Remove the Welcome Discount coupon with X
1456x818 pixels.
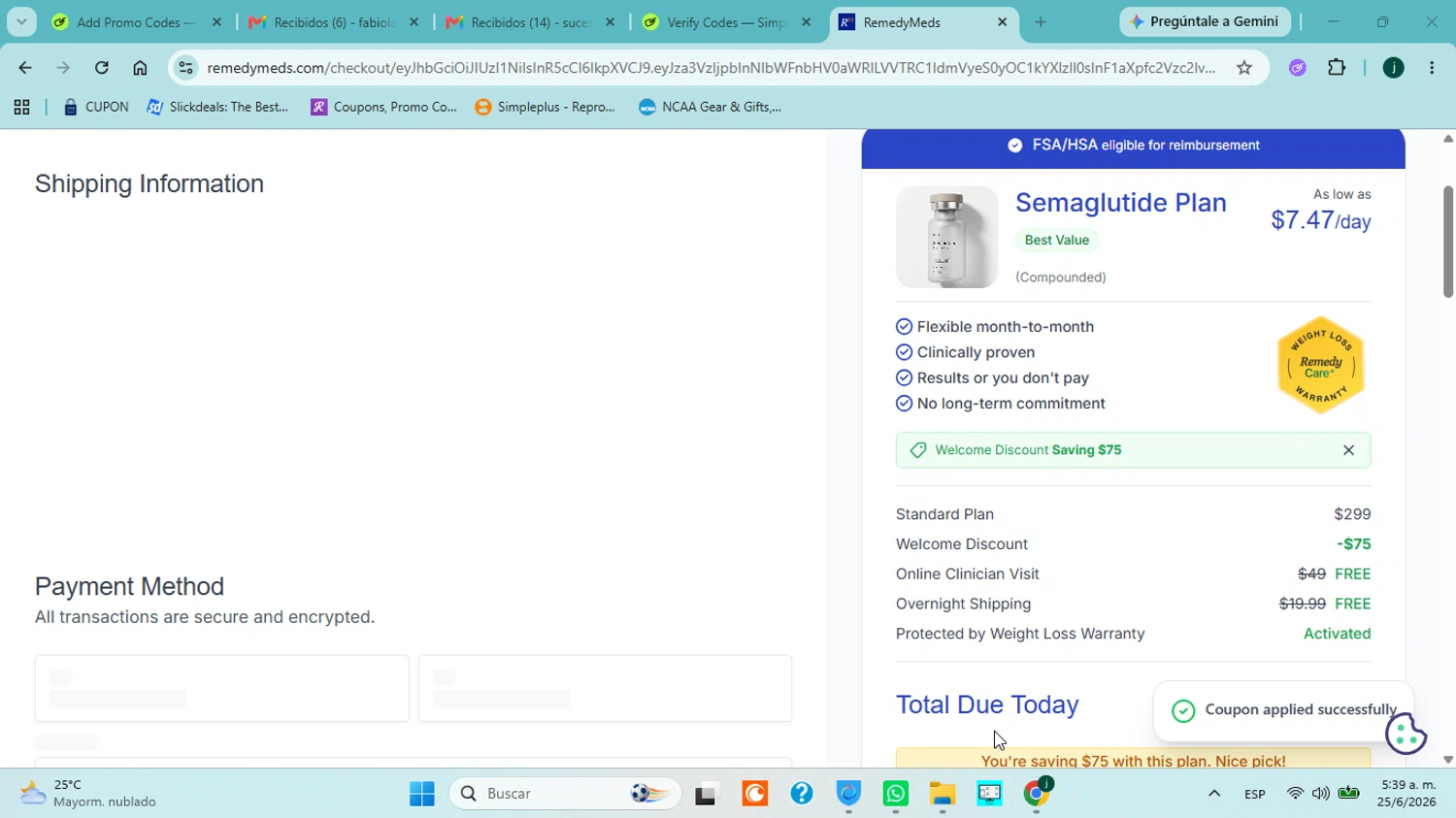1348,450
